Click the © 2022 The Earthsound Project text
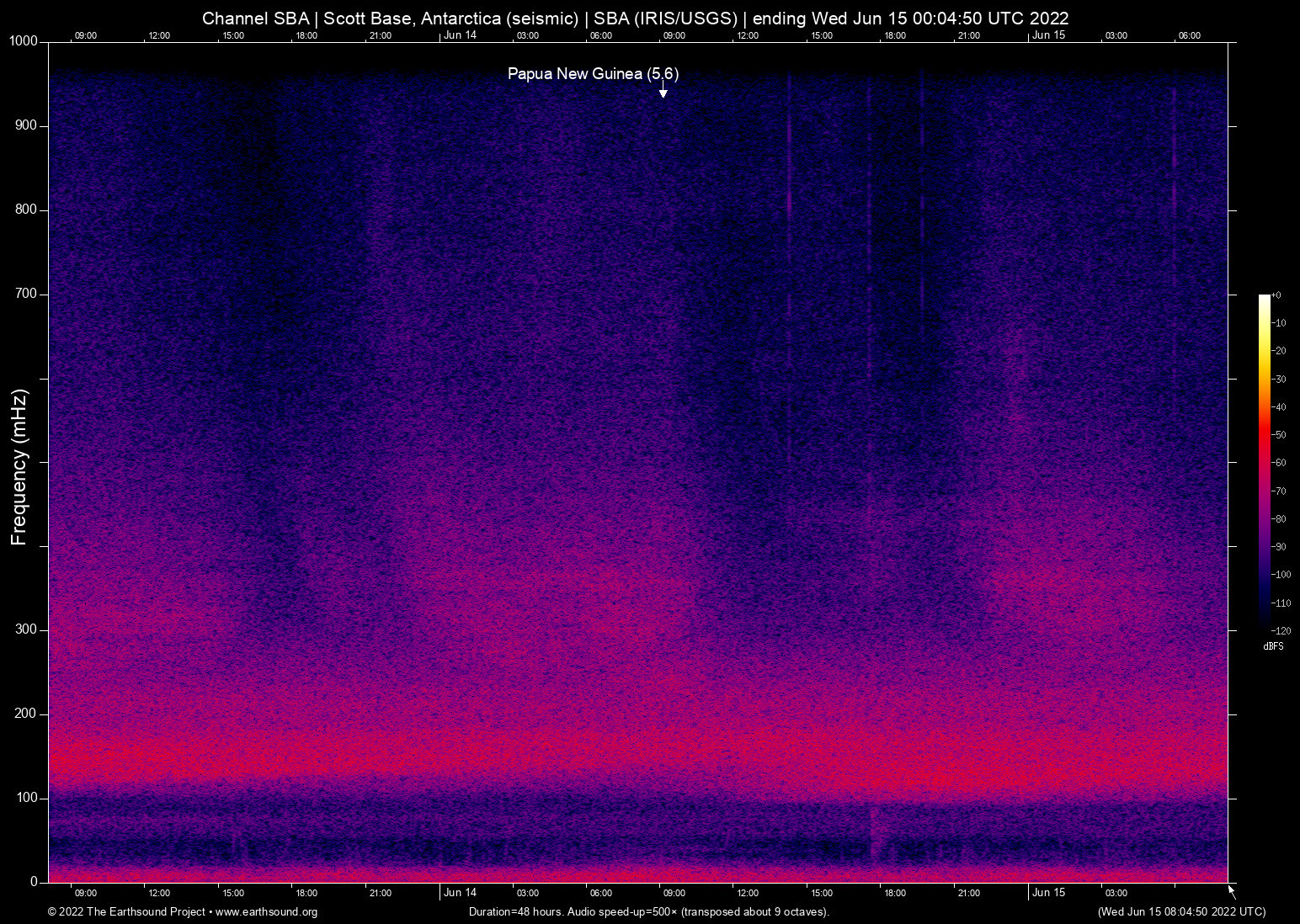 click(x=126, y=912)
